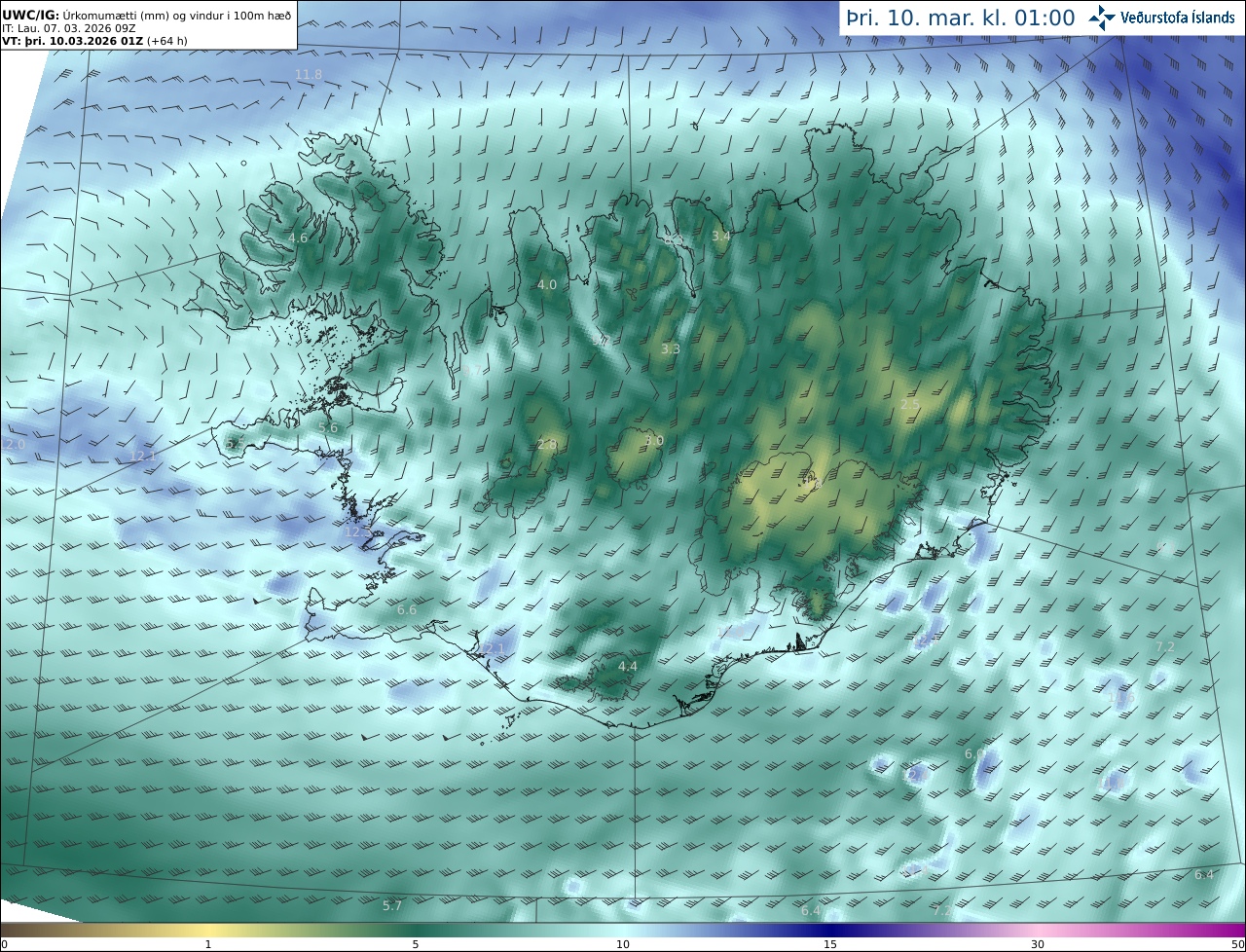Click the 10 tick on the colour scale
Image resolution: width=1246 pixels, height=952 pixels.
click(623, 944)
